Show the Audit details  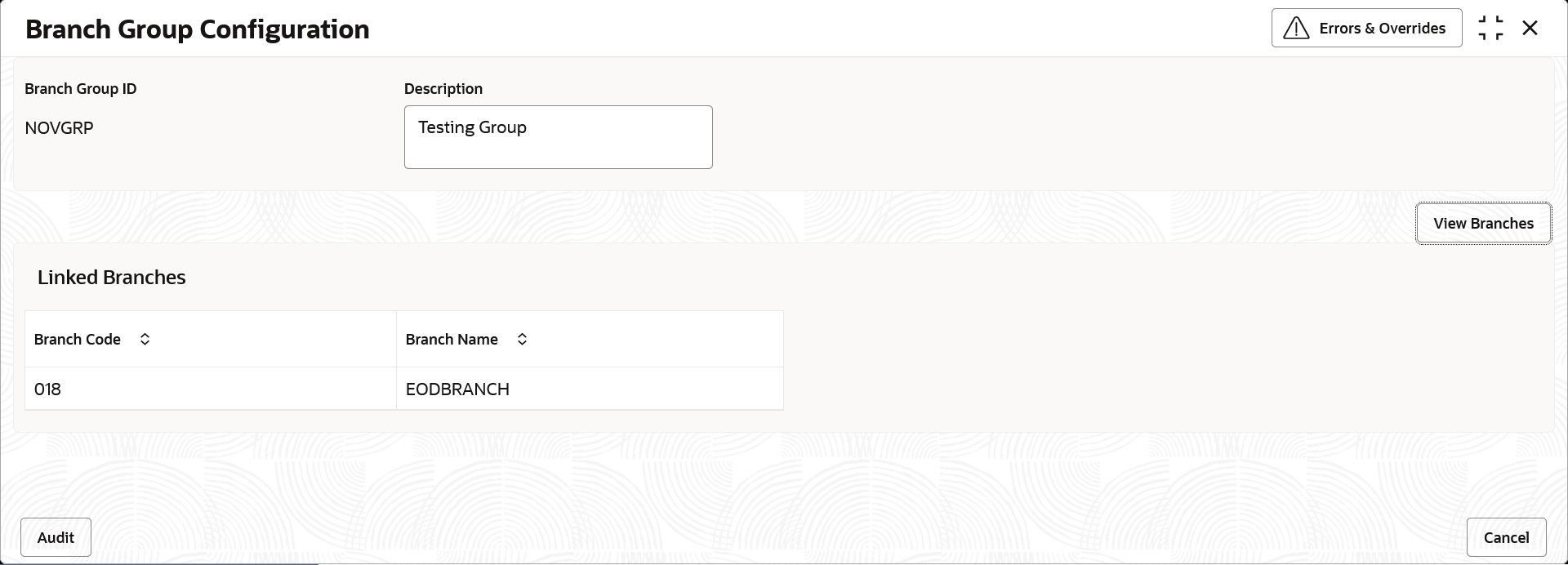pyautogui.click(x=56, y=537)
